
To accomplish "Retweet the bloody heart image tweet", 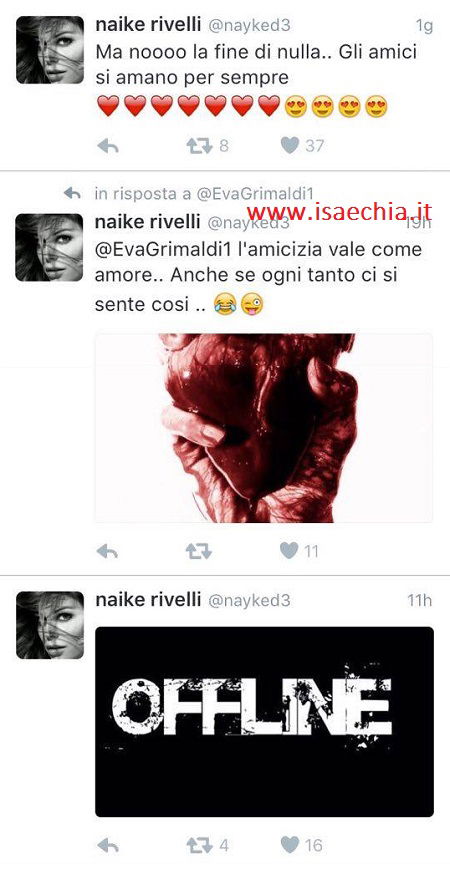I will click(x=199, y=551).
